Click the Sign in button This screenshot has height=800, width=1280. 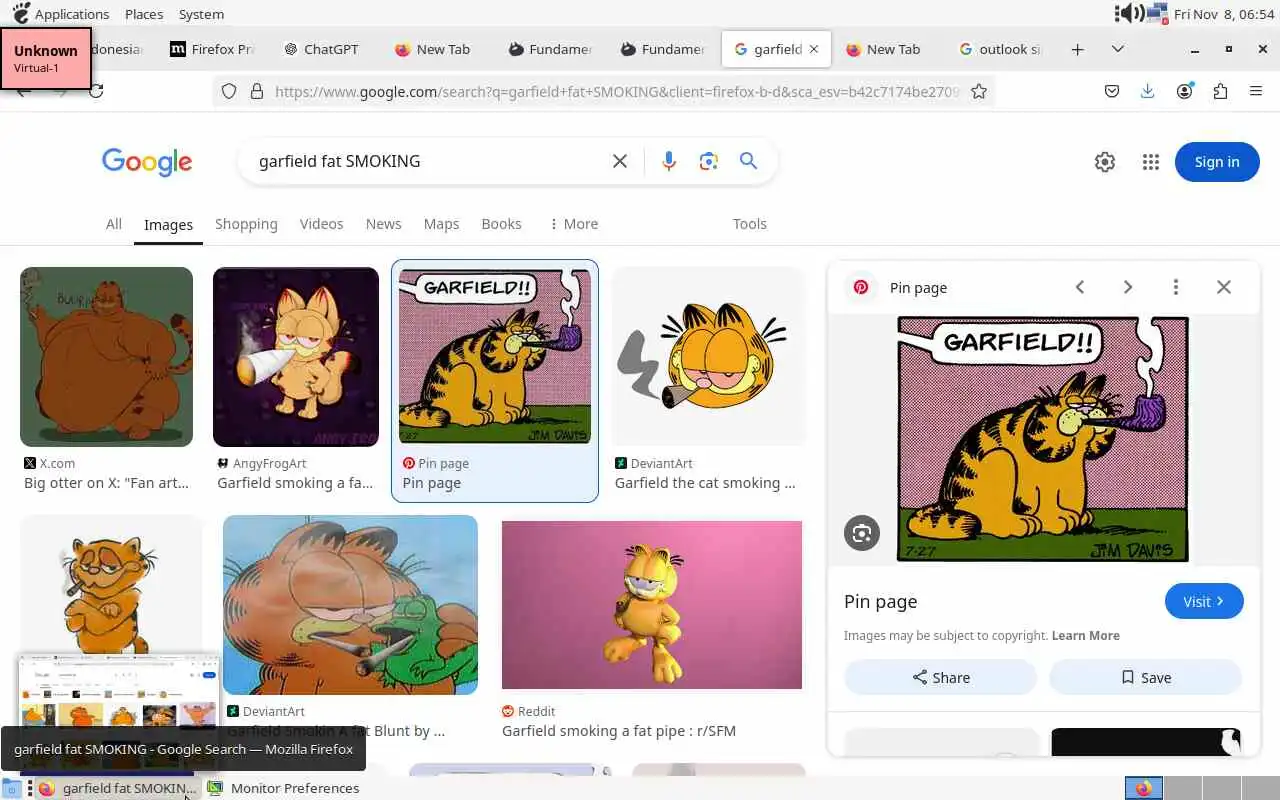(1217, 162)
